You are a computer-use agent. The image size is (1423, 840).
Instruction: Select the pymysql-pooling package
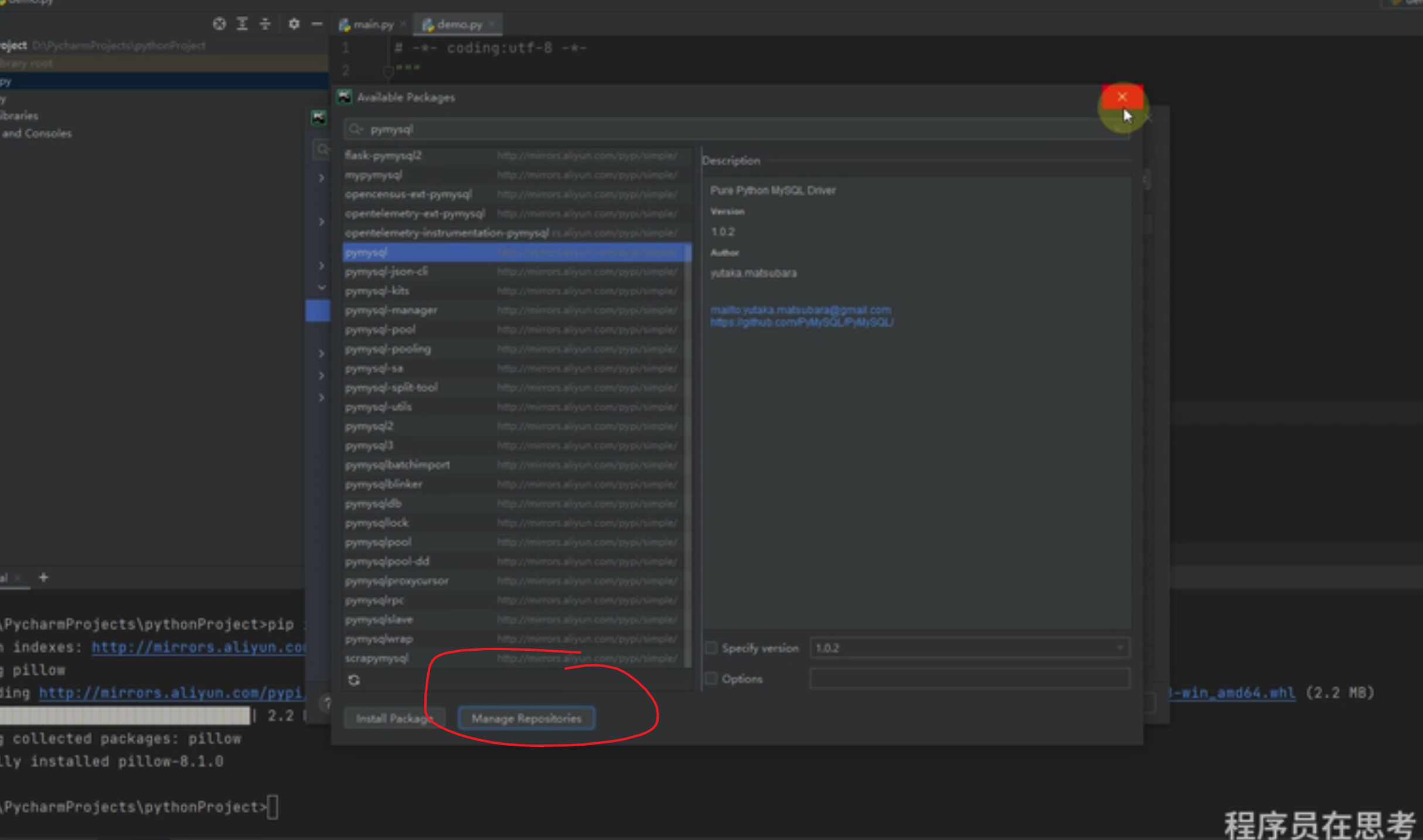click(513, 349)
